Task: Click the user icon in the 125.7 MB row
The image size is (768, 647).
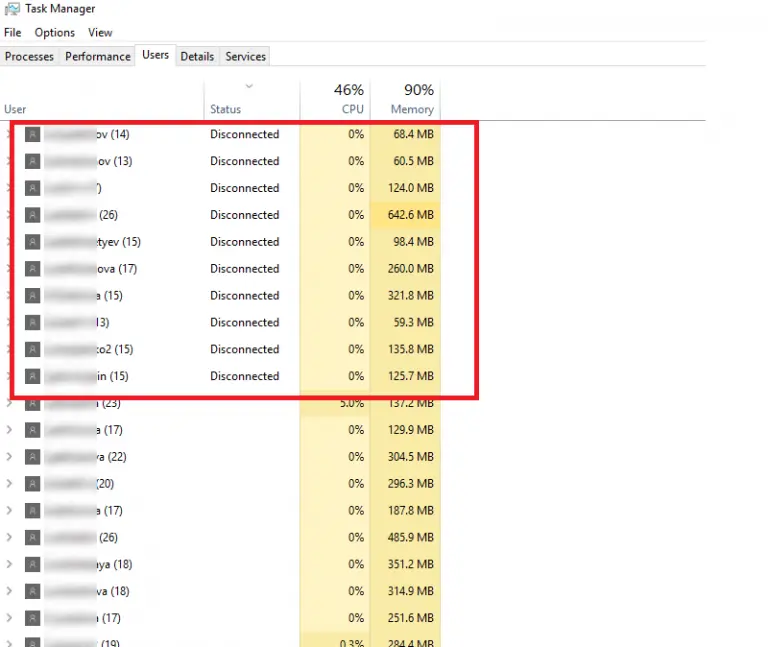Action: [32, 376]
